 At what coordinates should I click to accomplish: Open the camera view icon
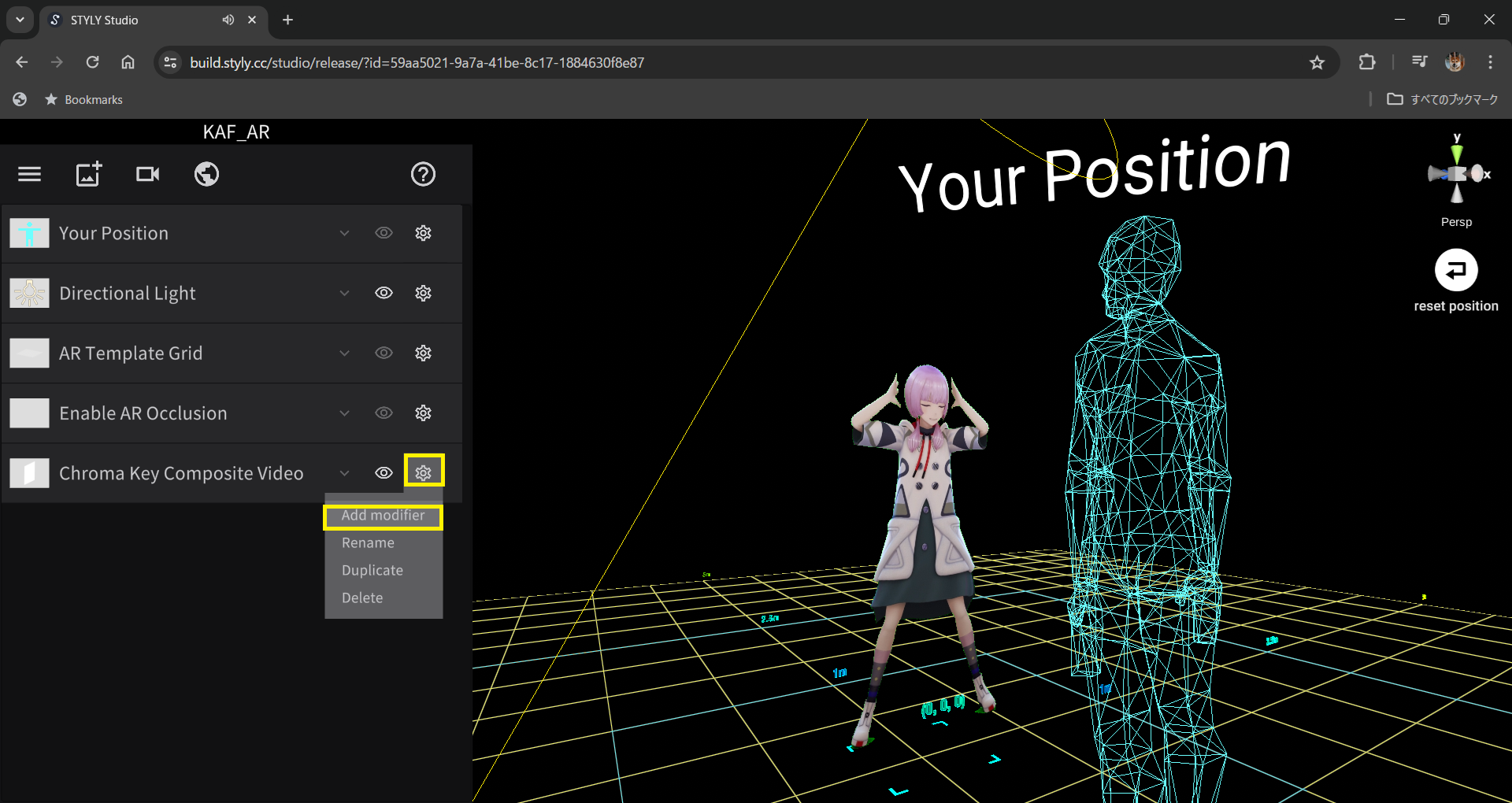pos(147,174)
